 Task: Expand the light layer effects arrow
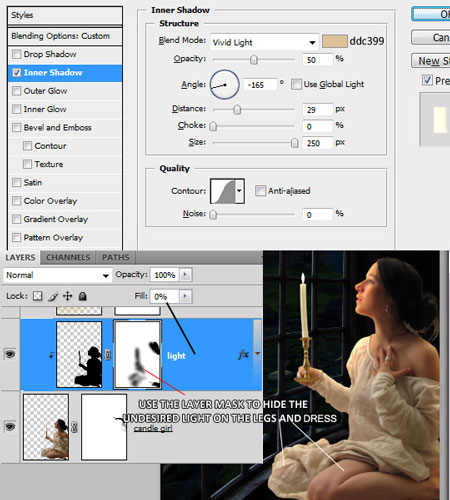(257, 354)
